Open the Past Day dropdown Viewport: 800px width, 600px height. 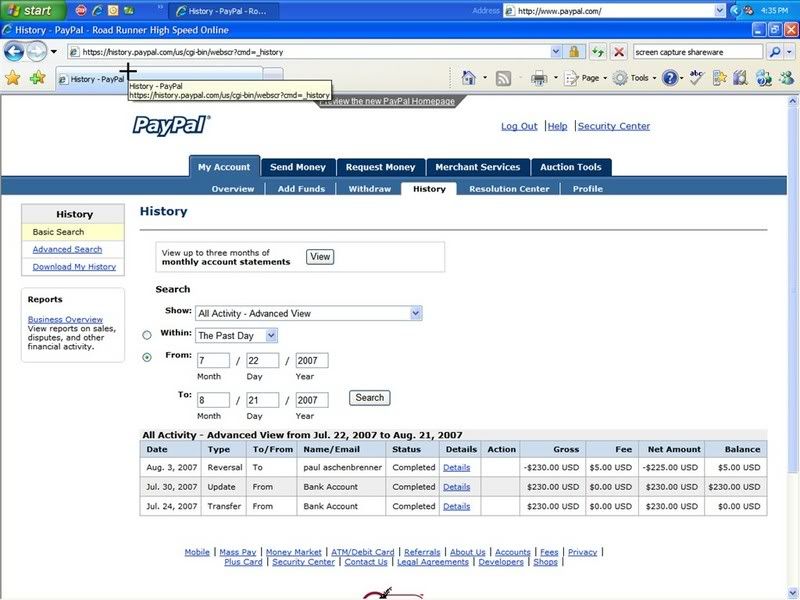pos(271,336)
